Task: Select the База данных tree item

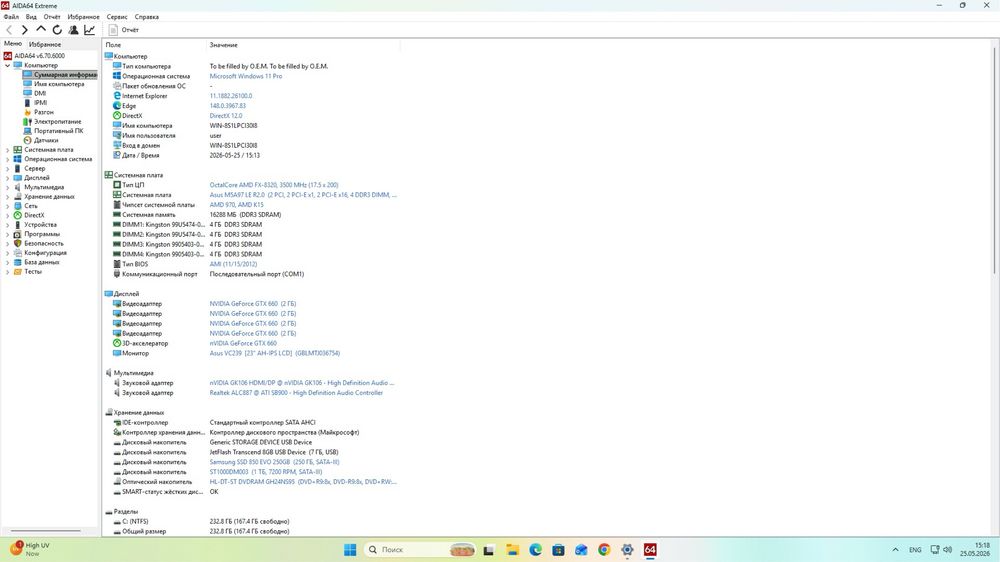Action: (41, 262)
